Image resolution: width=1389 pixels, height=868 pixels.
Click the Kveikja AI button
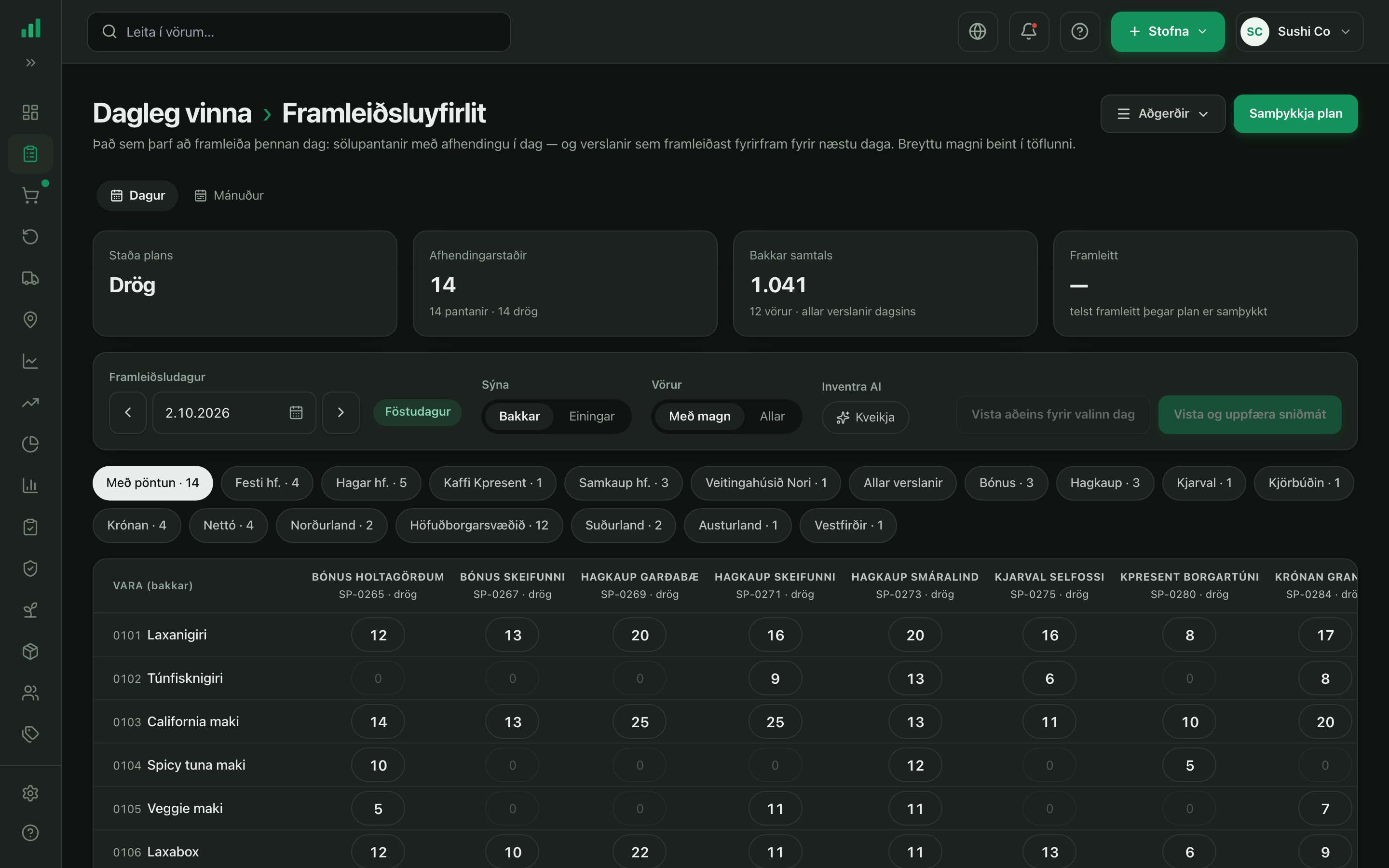point(865,417)
